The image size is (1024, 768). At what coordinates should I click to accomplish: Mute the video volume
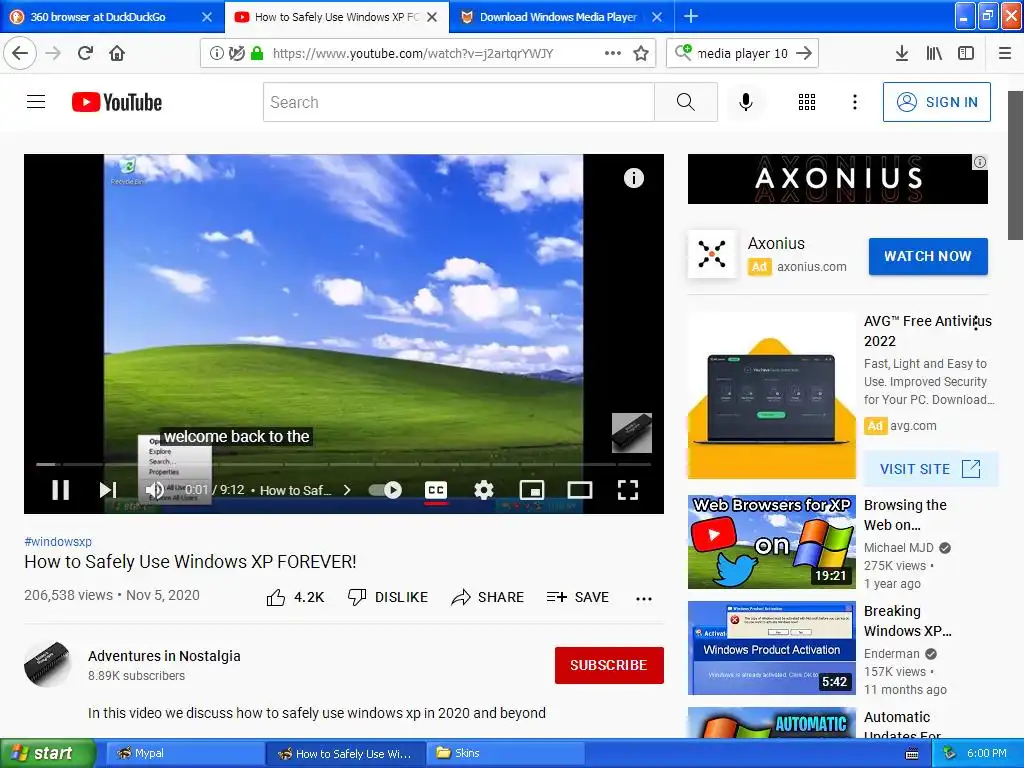[155, 490]
